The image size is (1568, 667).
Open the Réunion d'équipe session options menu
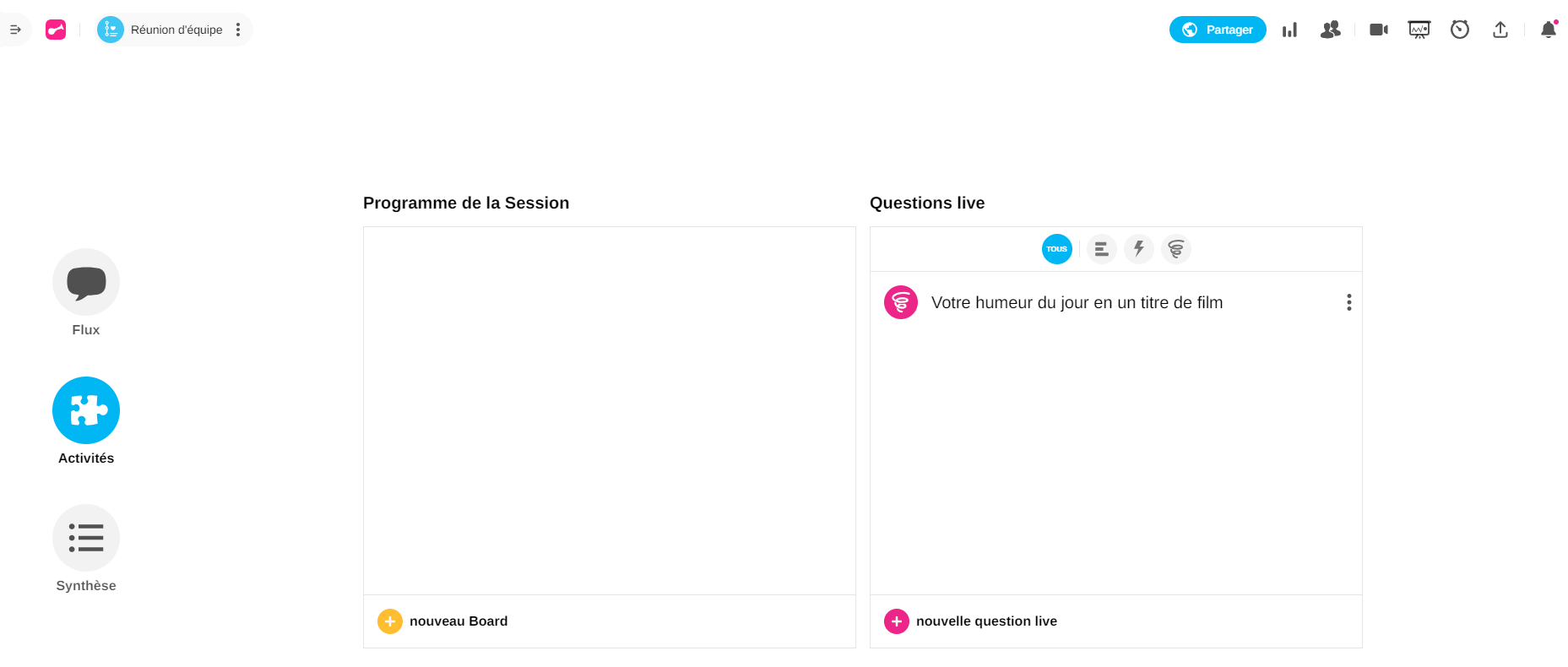click(238, 30)
